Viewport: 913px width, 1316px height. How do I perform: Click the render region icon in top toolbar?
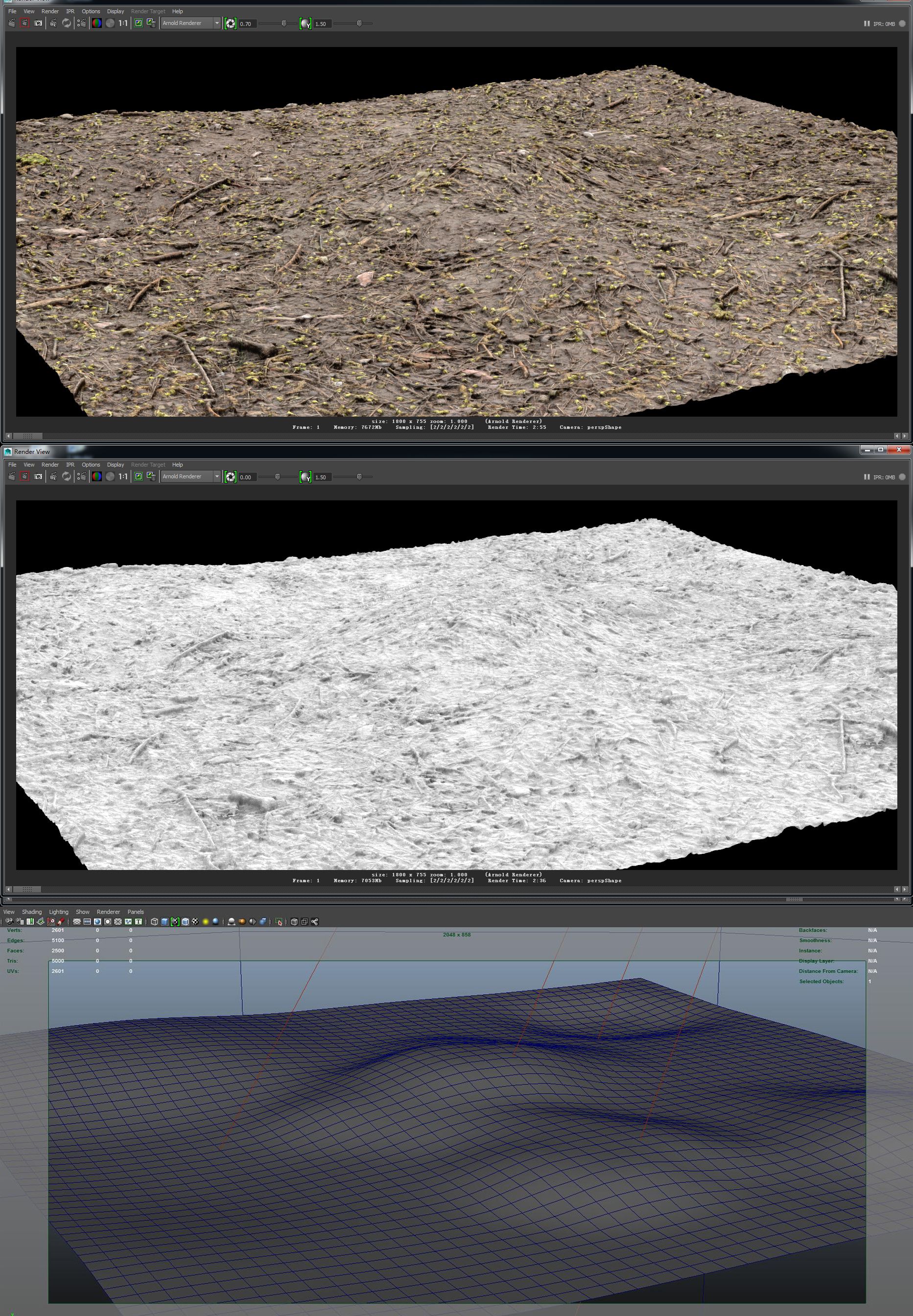coord(24,23)
